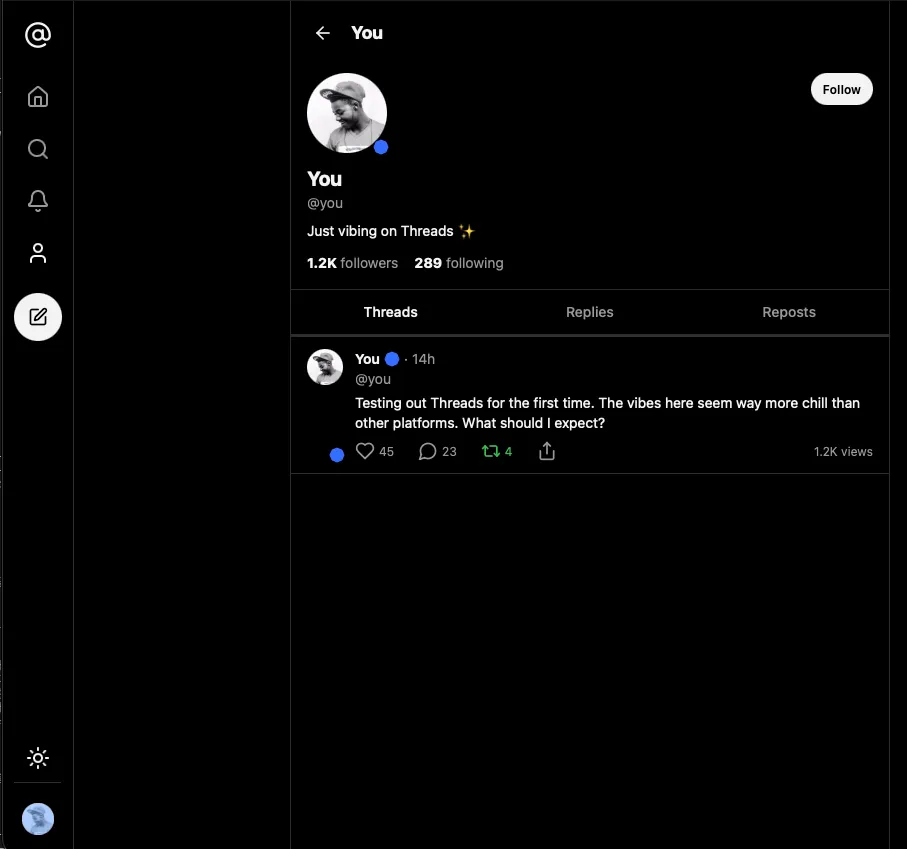Click the You title in top header
907x849 pixels.
coord(367,33)
